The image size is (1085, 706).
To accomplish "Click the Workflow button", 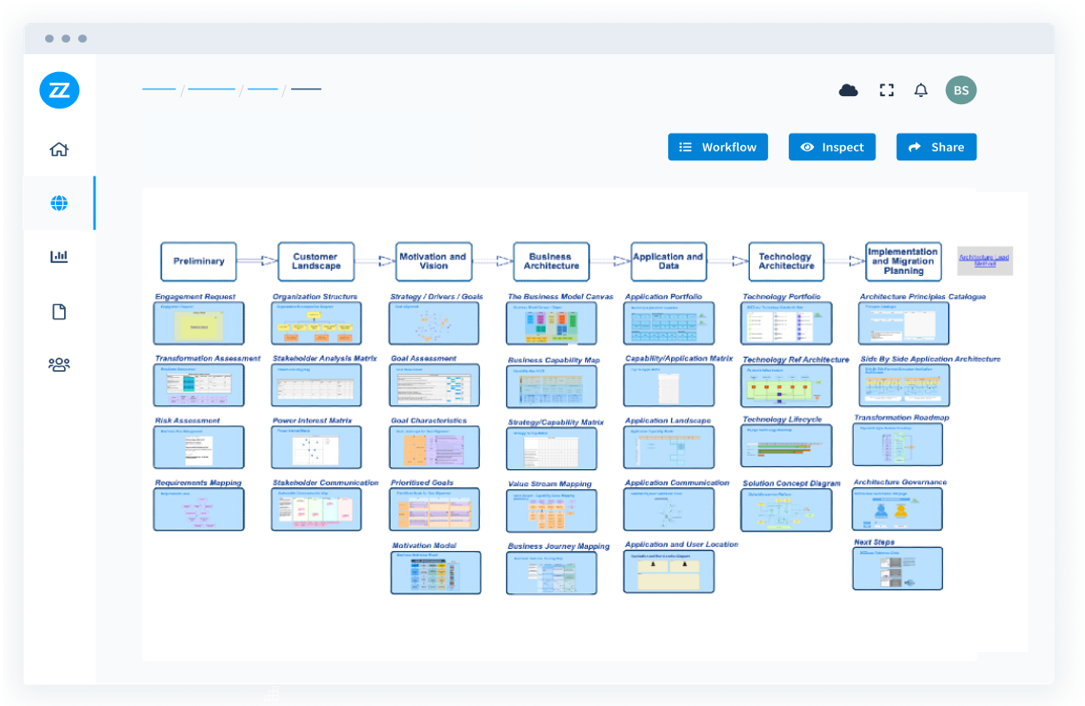I will (718, 147).
